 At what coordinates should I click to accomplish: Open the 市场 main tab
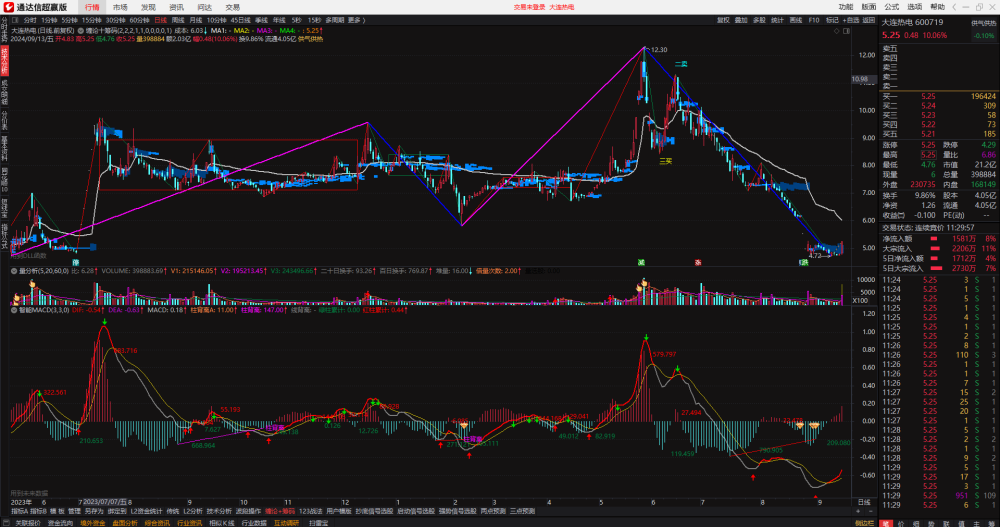point(120,8)
